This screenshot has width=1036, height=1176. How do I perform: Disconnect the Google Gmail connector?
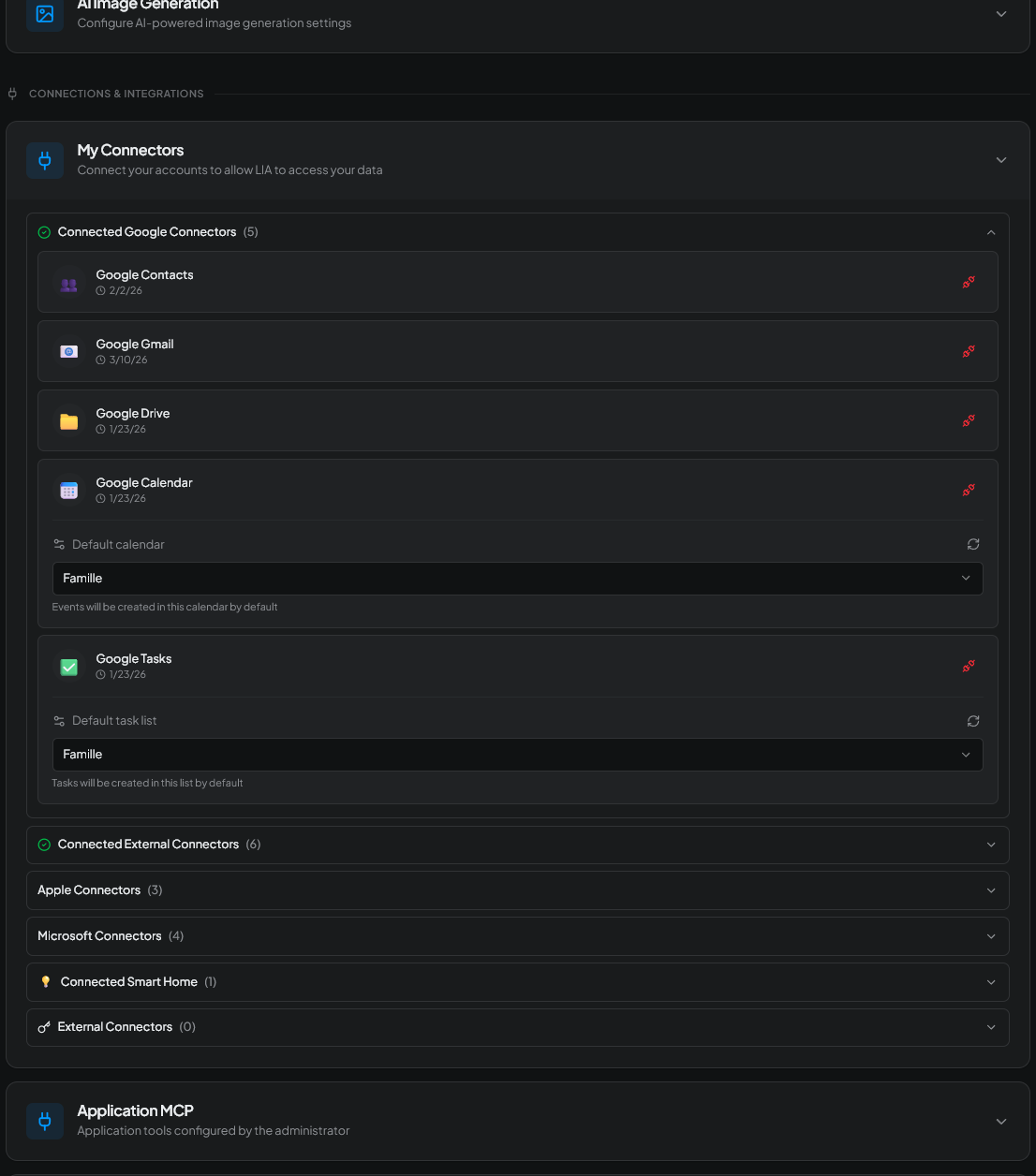click(x=969, y=351)
